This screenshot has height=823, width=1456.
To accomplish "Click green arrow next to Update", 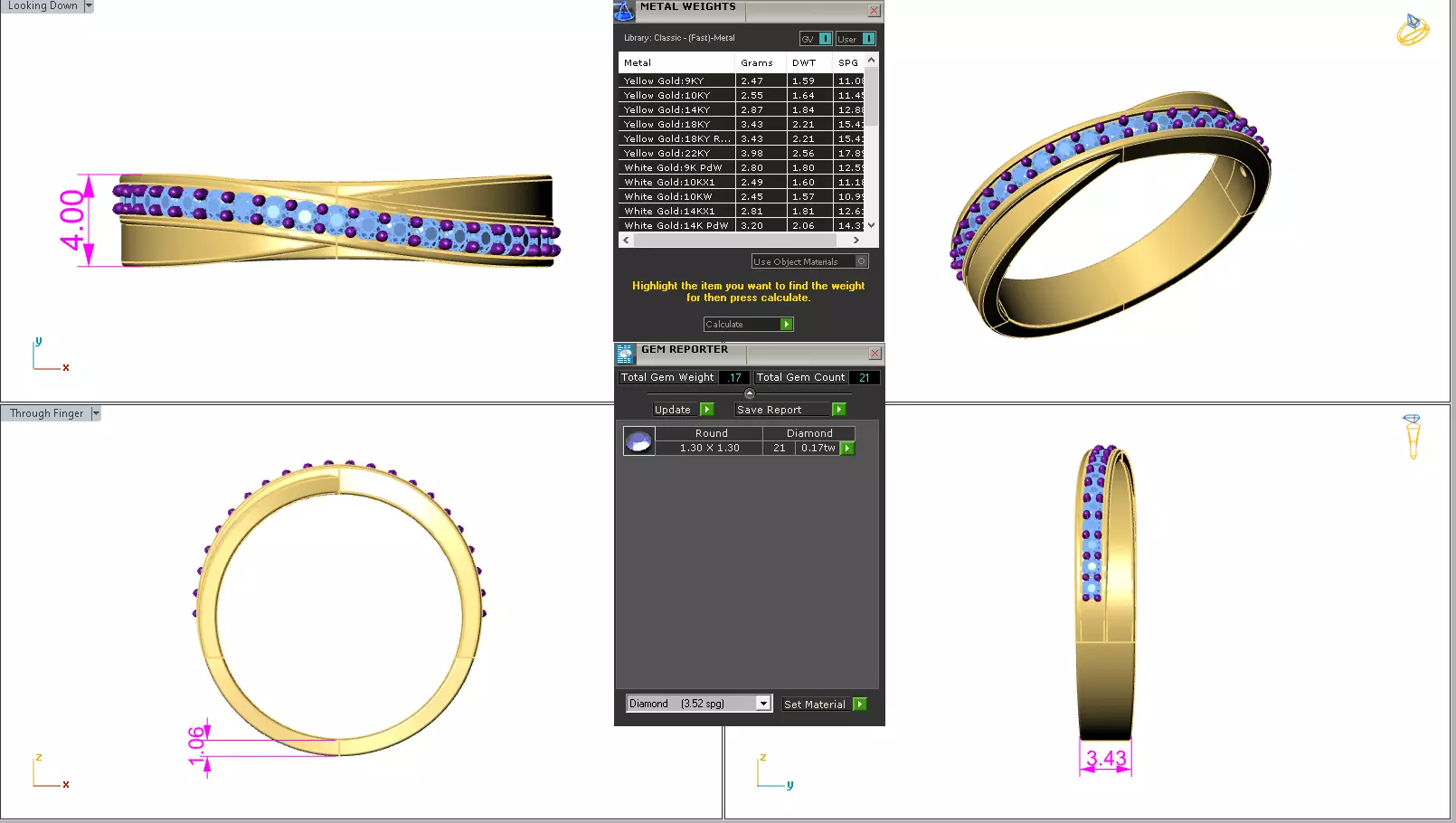I will tap(707, 410).
